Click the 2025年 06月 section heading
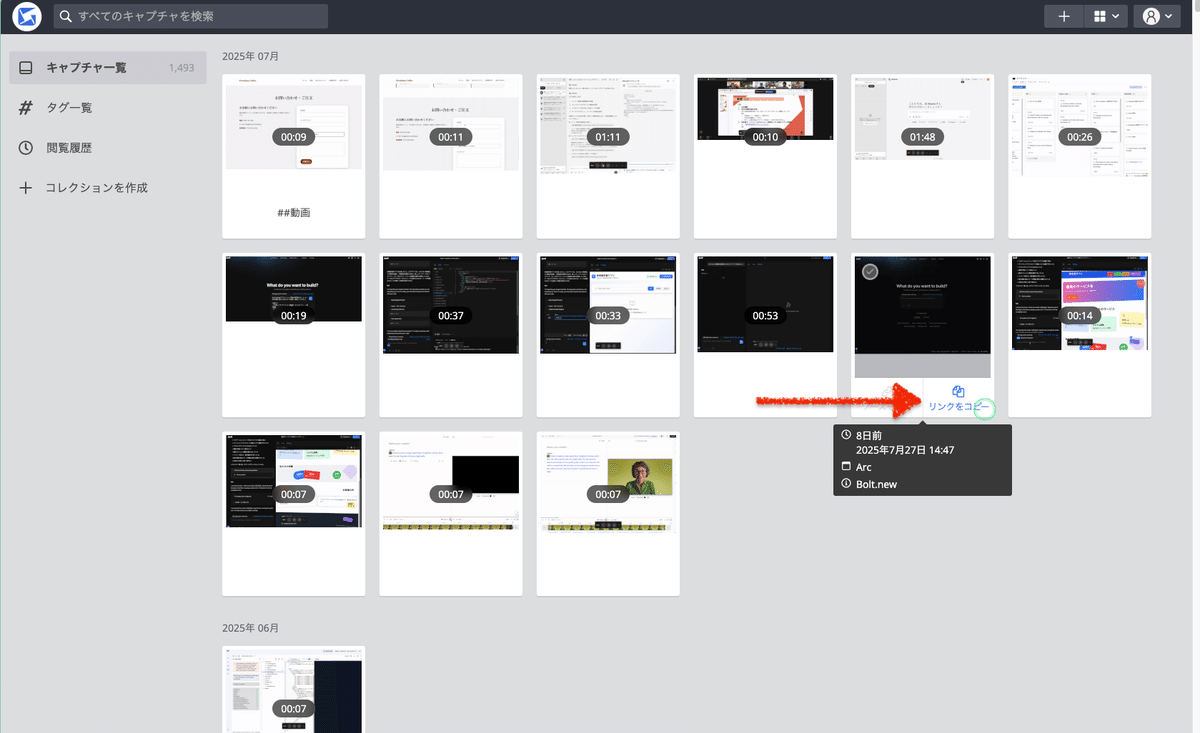The image size is (1200, 733). [250, 628]
